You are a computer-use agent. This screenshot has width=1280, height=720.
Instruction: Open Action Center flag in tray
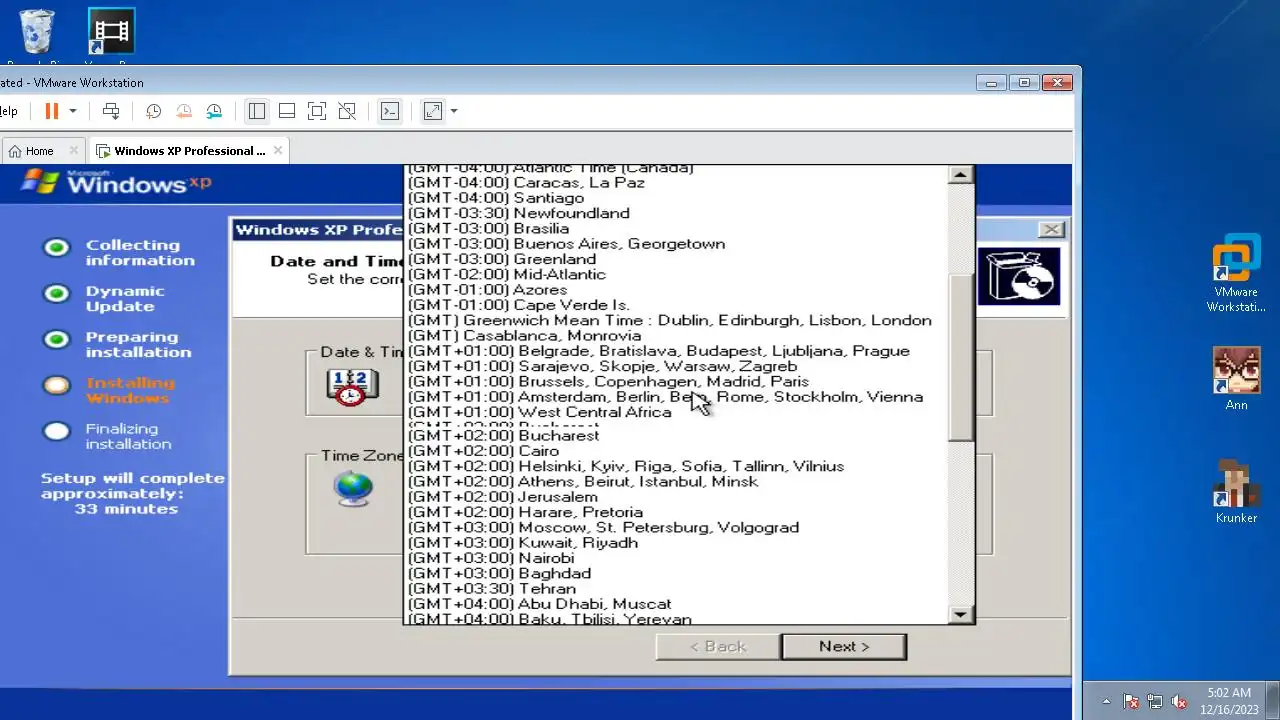pos(1131,701)
